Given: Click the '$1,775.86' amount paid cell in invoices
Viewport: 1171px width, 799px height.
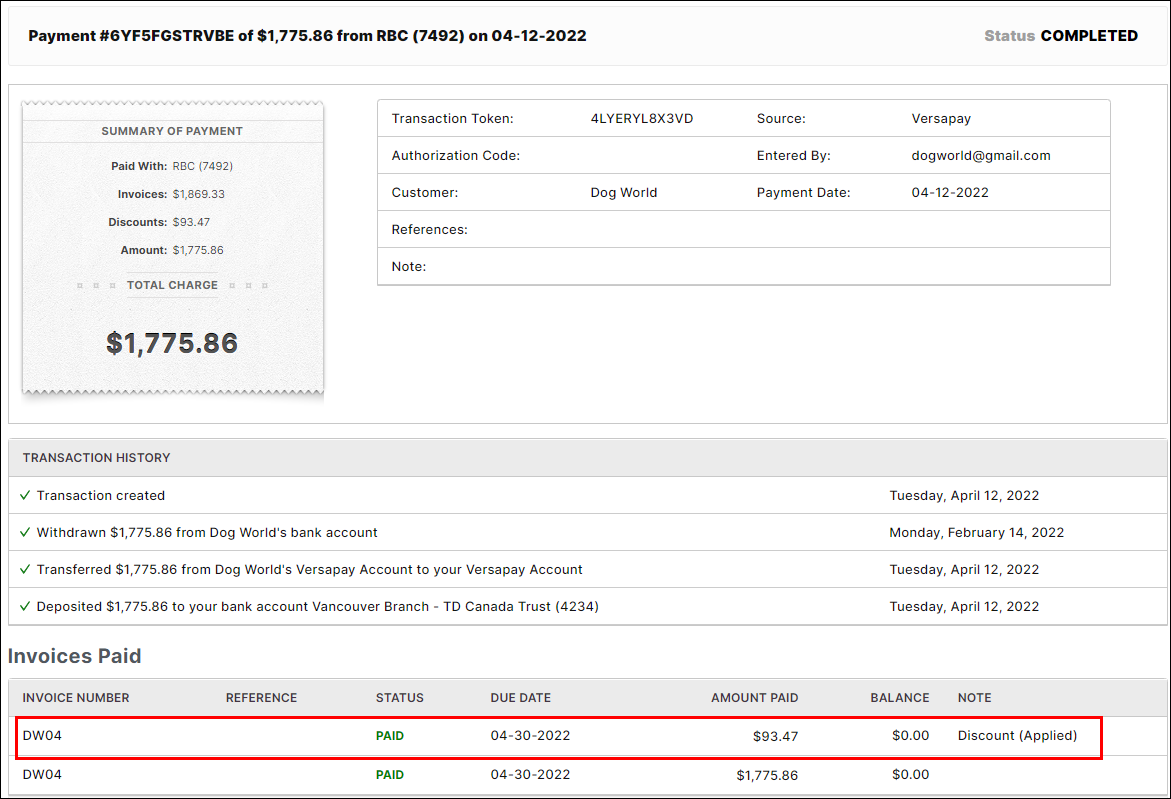Looking at the screenshot, I should coord(767,775).
